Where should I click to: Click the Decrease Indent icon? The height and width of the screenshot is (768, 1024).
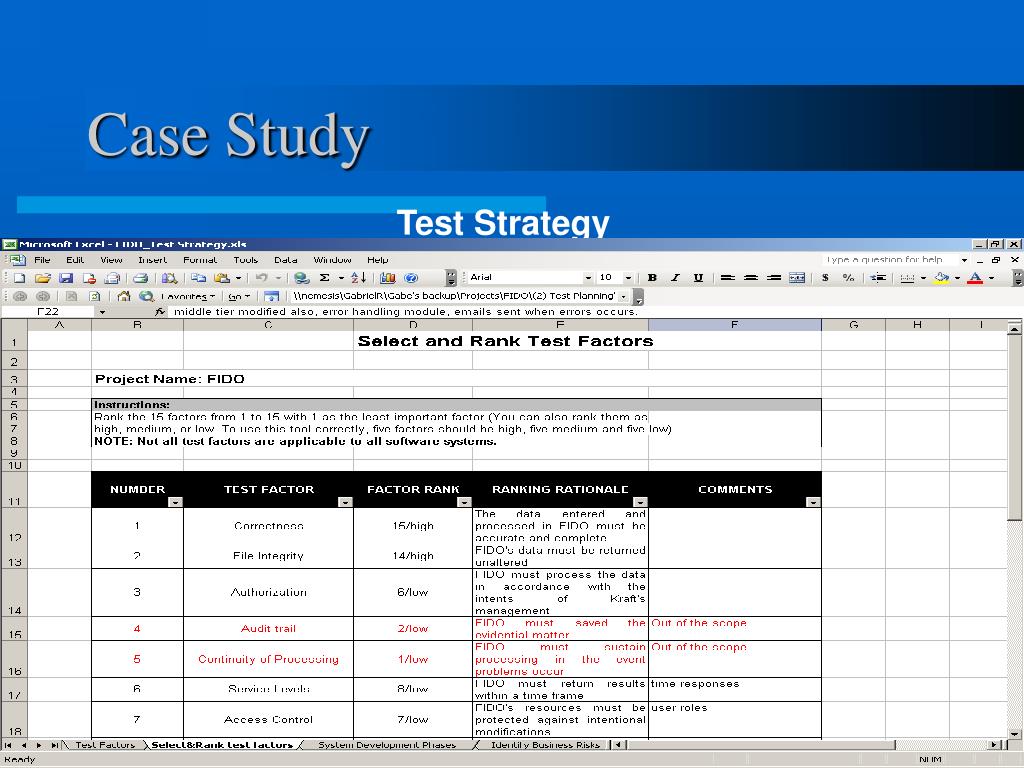pyautogui.click(x=878, y=278)
